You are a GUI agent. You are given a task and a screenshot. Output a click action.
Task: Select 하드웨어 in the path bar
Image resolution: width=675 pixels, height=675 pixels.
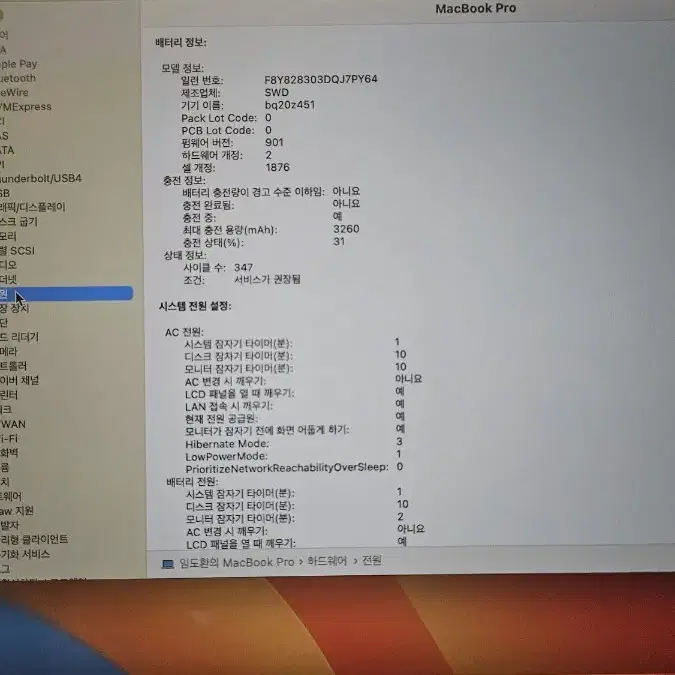coord(327,561)
